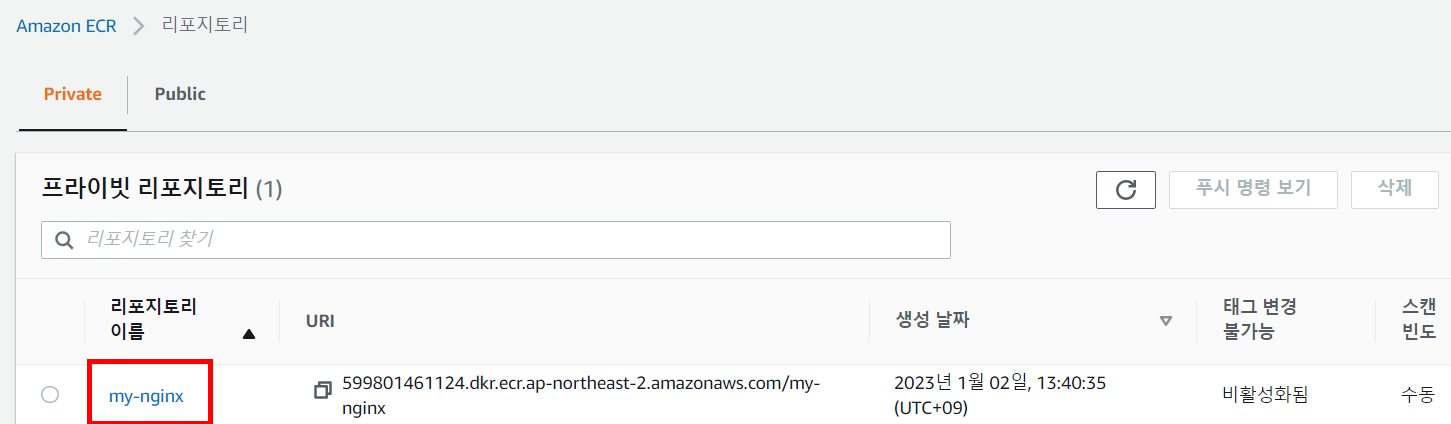1451x424 pixels.
Task: Click the 푸시 명령 보기 button
Action: [x=1253, y=189]
